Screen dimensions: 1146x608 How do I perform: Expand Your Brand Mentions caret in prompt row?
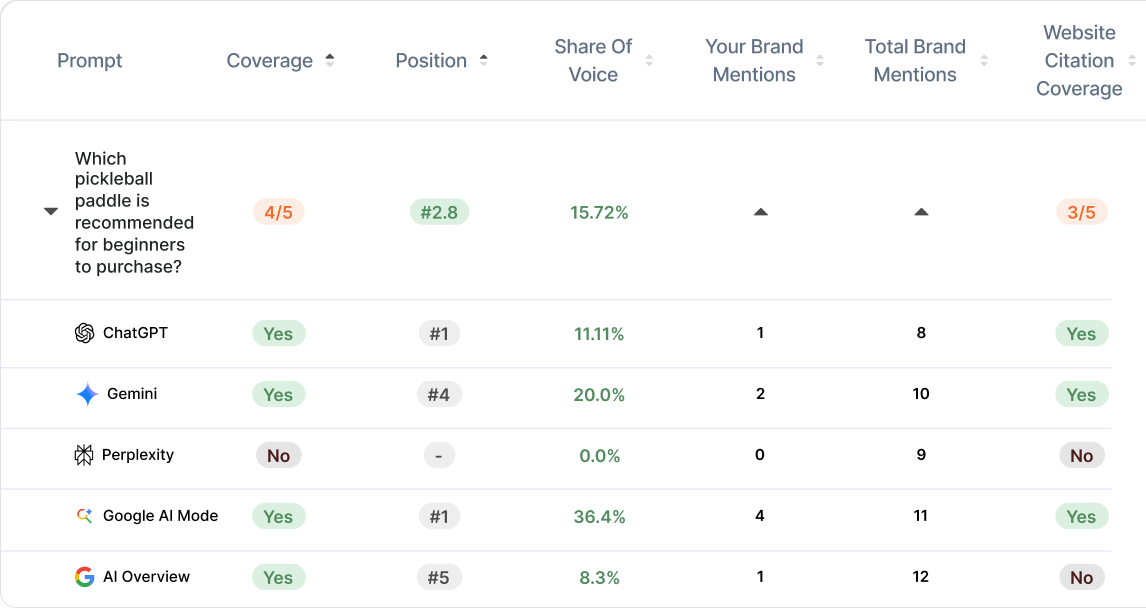760,212
